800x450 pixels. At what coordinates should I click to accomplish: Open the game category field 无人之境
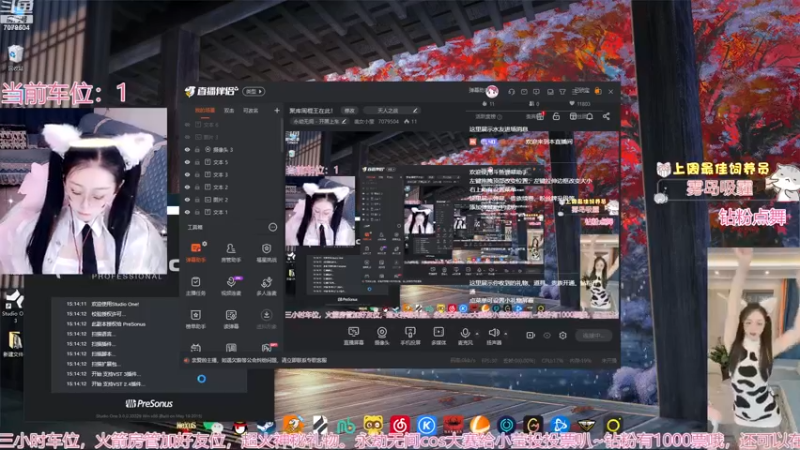coord(393,110)
